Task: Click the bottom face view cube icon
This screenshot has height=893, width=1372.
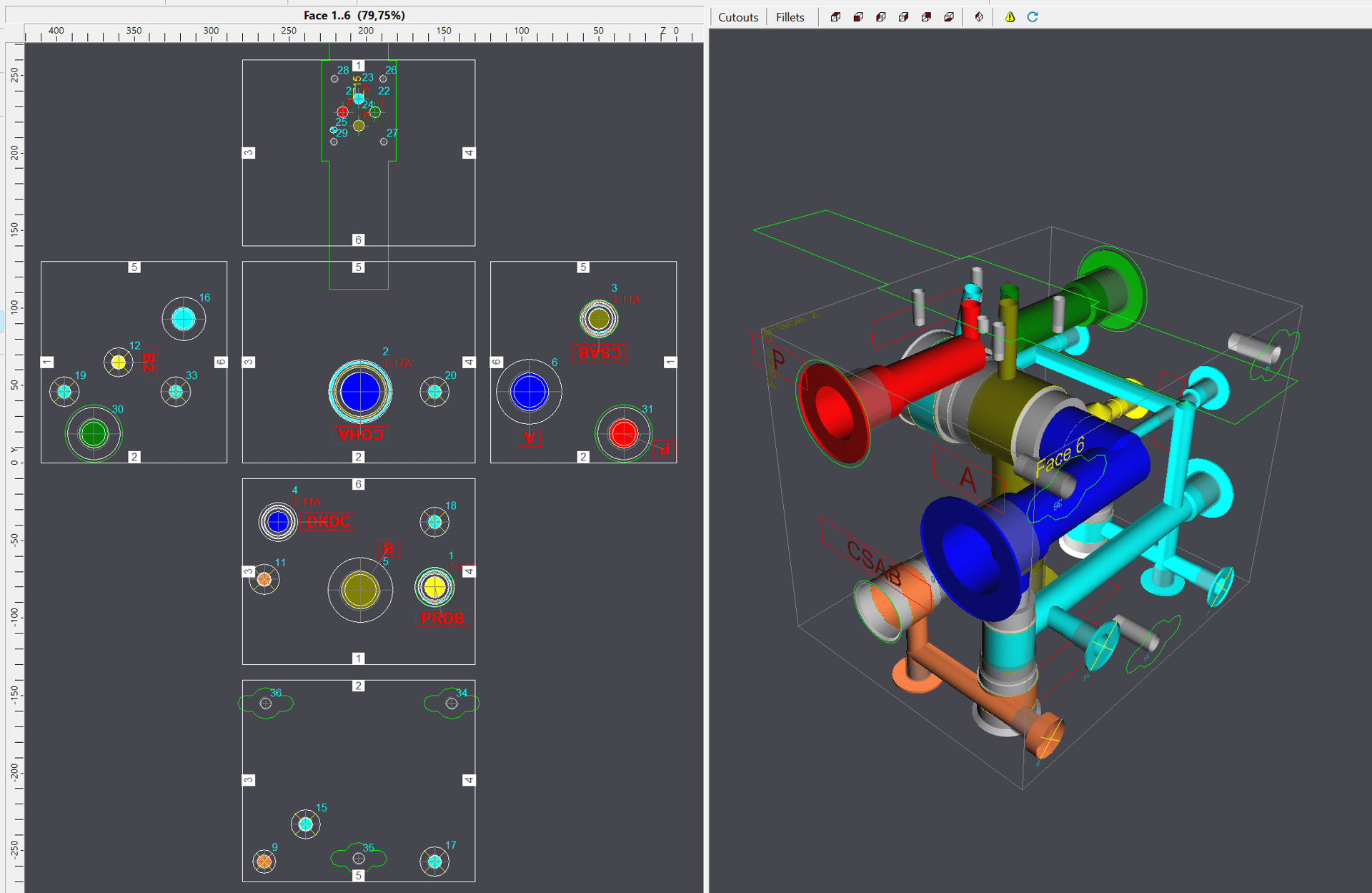Action: 949,17
